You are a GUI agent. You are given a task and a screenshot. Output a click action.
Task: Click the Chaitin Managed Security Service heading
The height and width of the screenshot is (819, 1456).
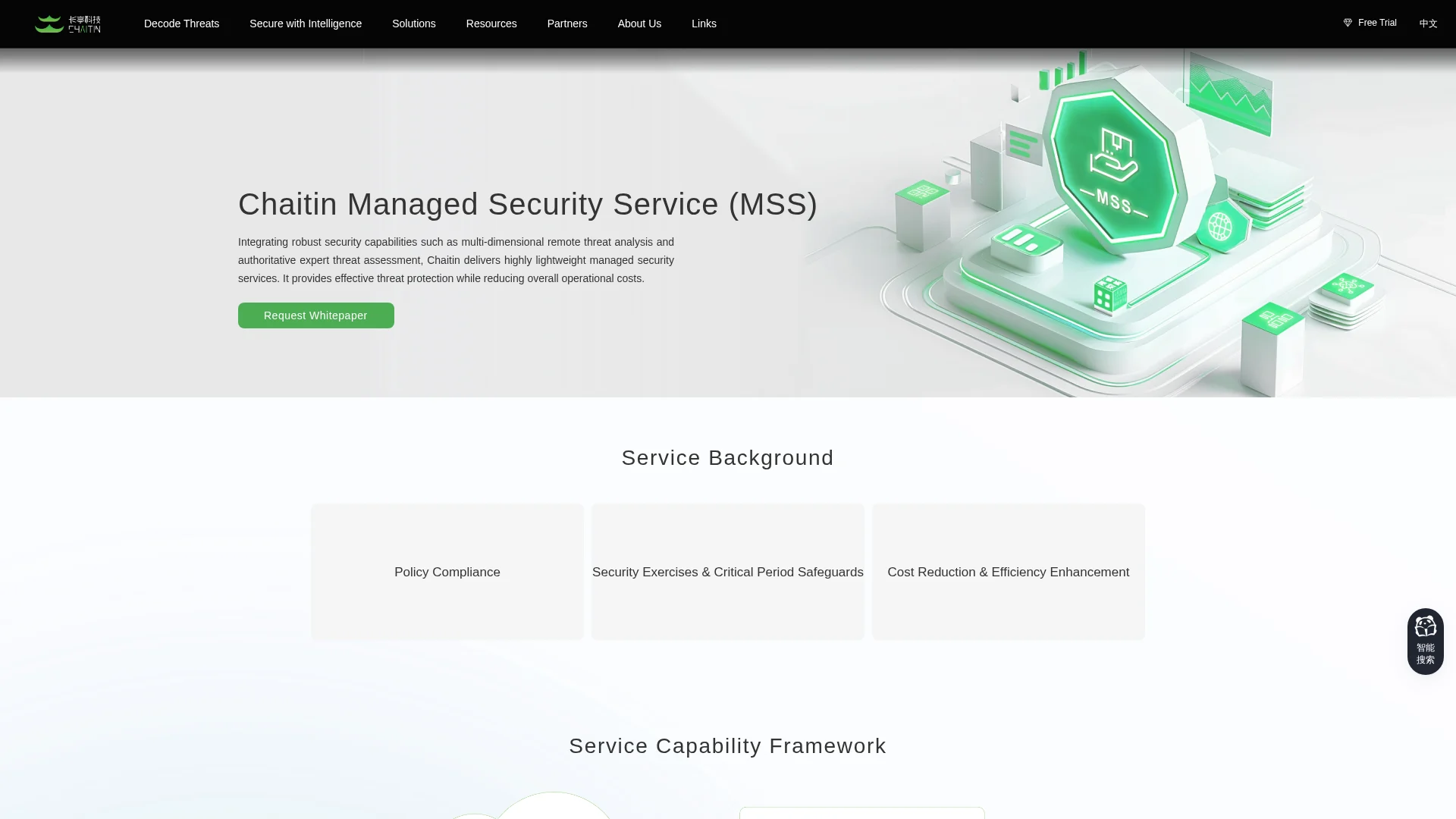point(528,204)
